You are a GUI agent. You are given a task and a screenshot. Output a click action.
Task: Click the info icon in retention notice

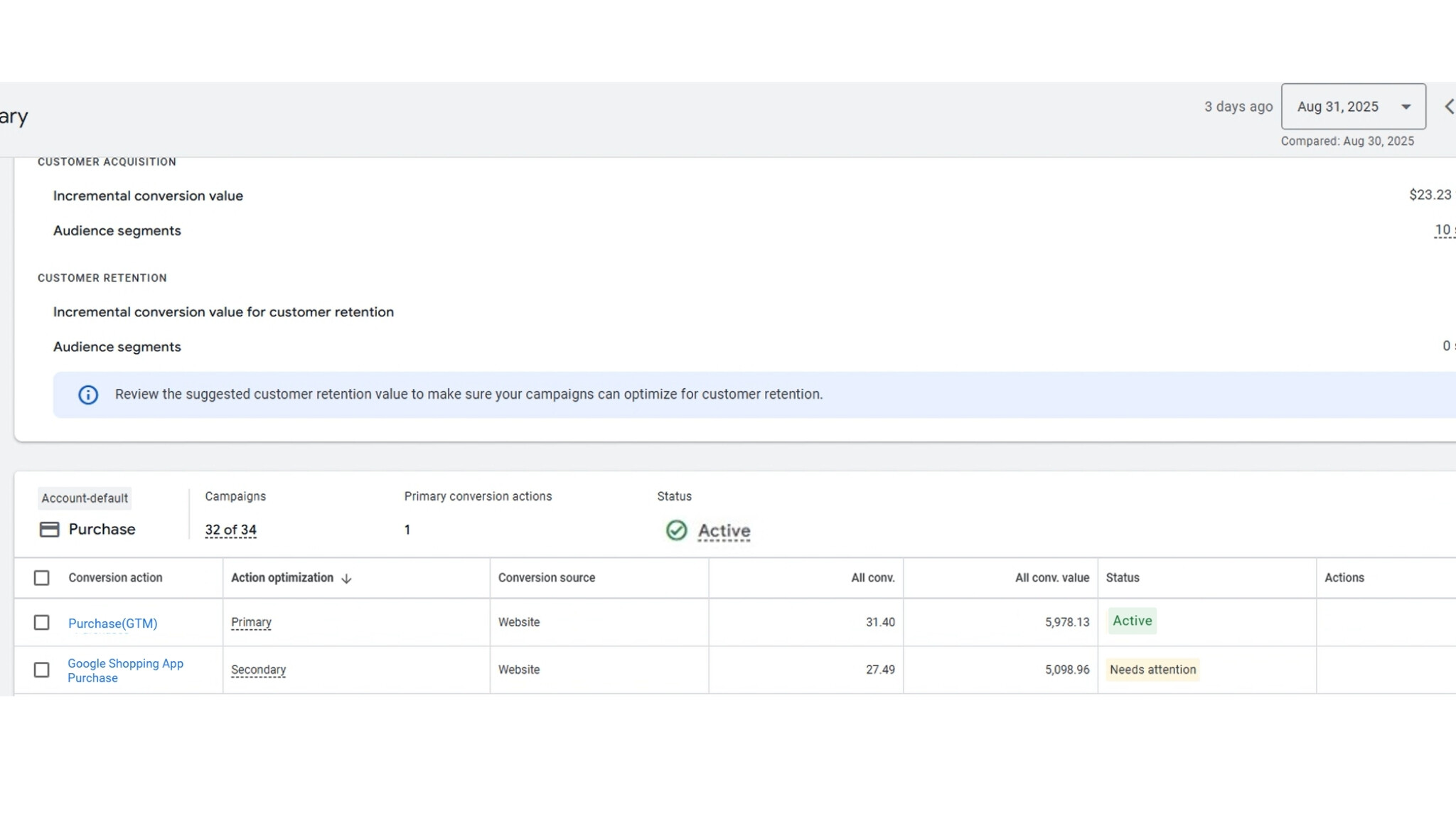pos(88,395)
